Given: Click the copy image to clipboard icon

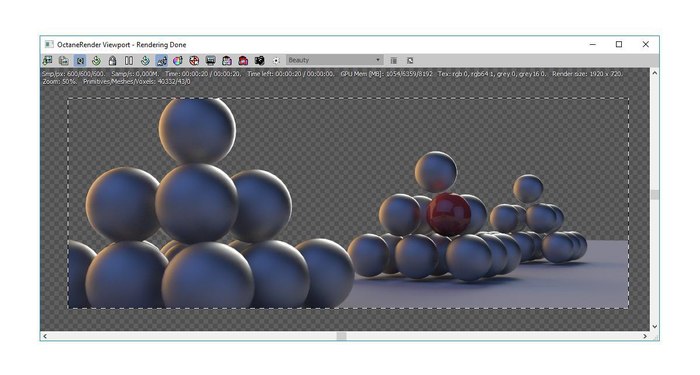Looking at the screenshot, I should point(64,60).
